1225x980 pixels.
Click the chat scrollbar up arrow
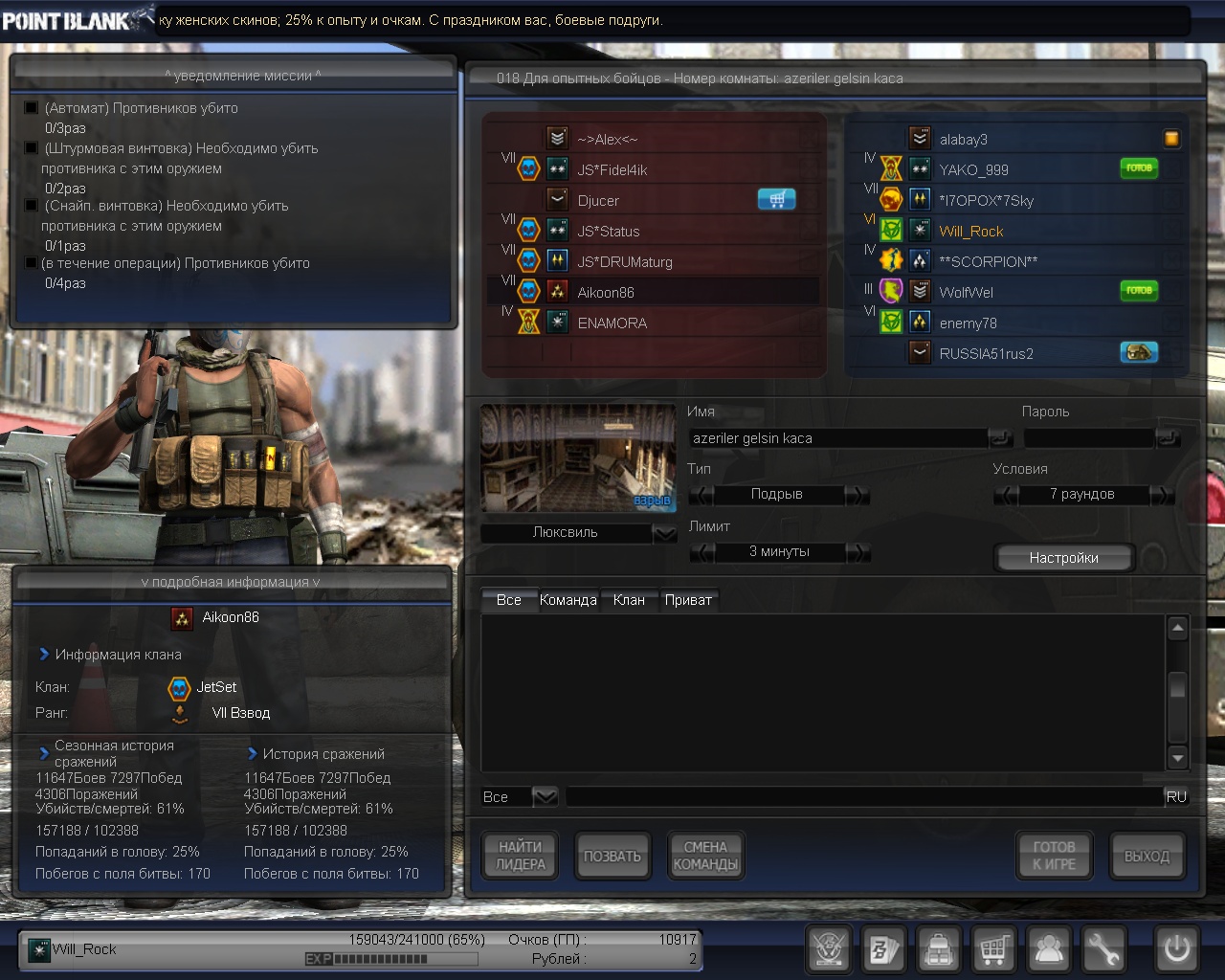click(x=1178, y=628)
